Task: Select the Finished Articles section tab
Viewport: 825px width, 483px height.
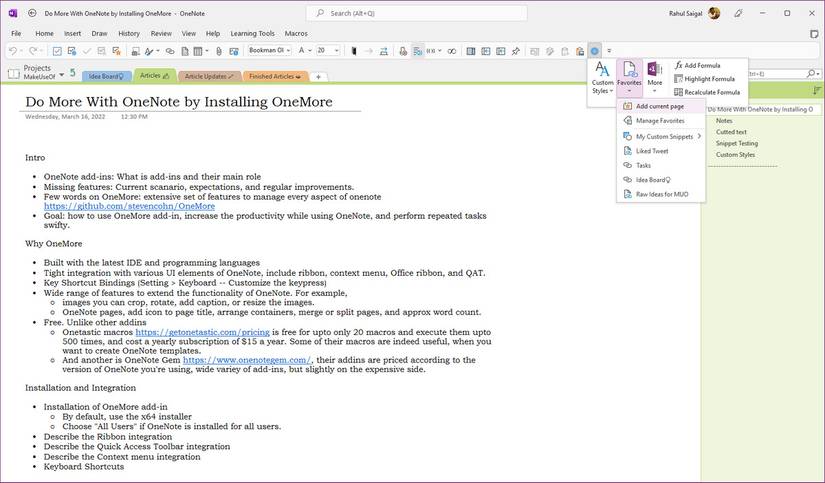Action: pyautogui.click(x=275, y=76)
